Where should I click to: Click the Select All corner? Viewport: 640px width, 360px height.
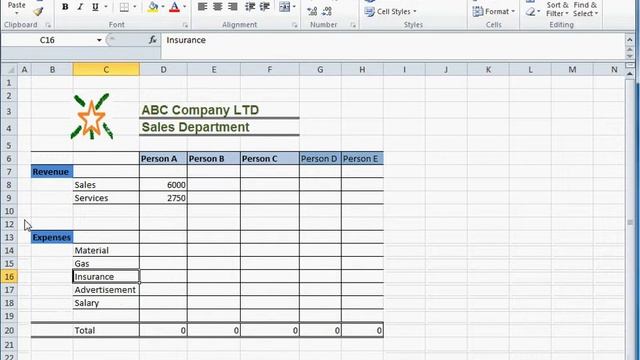9,70
